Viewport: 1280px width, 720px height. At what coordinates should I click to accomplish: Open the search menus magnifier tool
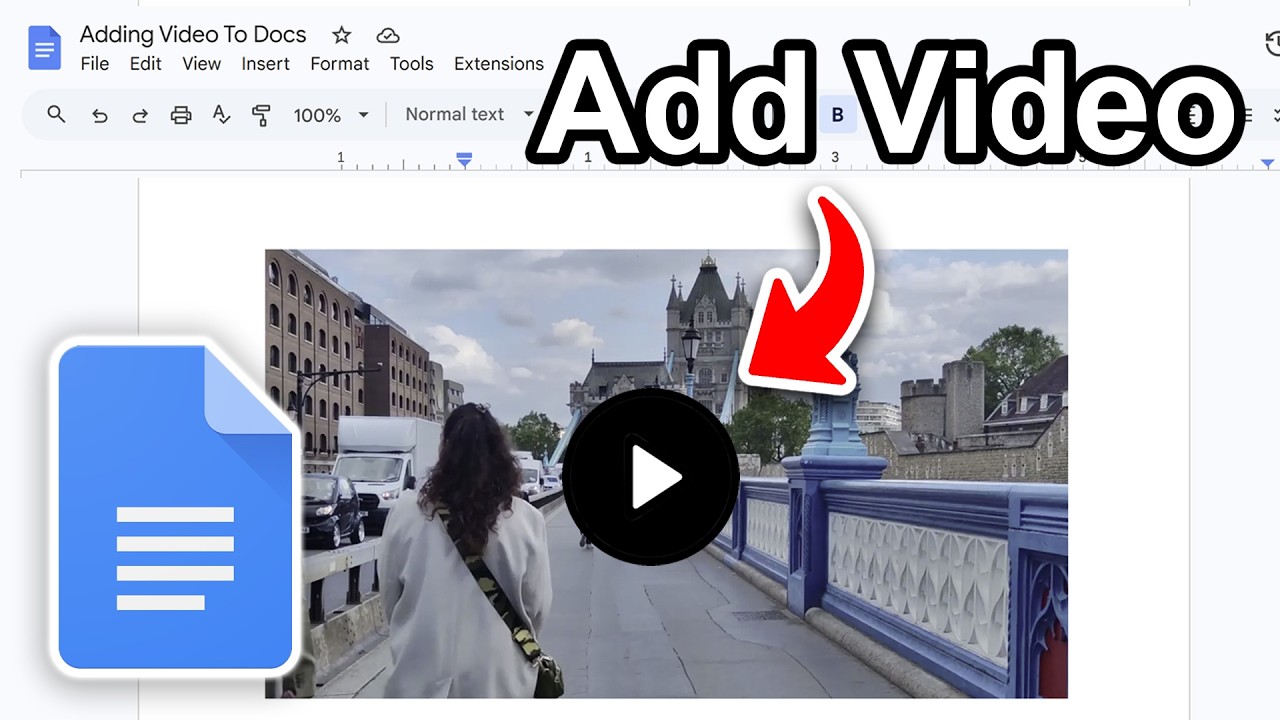(56, 114)
